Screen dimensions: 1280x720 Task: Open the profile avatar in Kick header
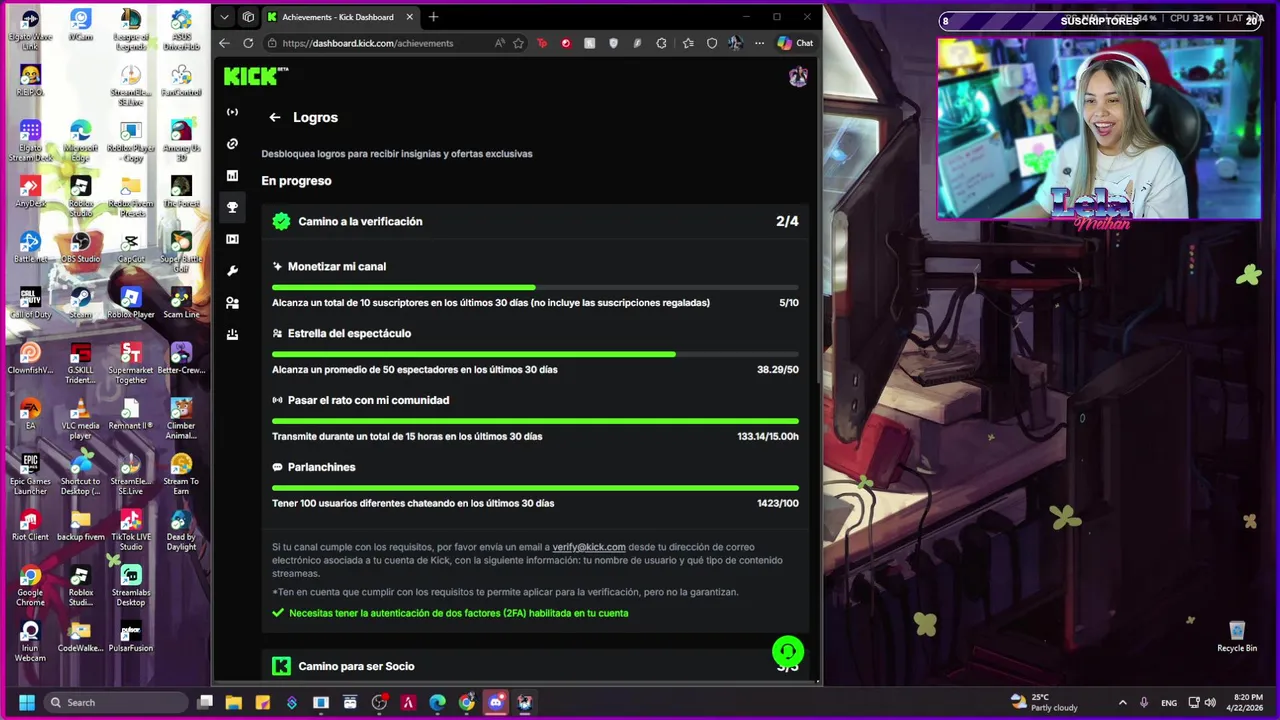click(798, 77)
